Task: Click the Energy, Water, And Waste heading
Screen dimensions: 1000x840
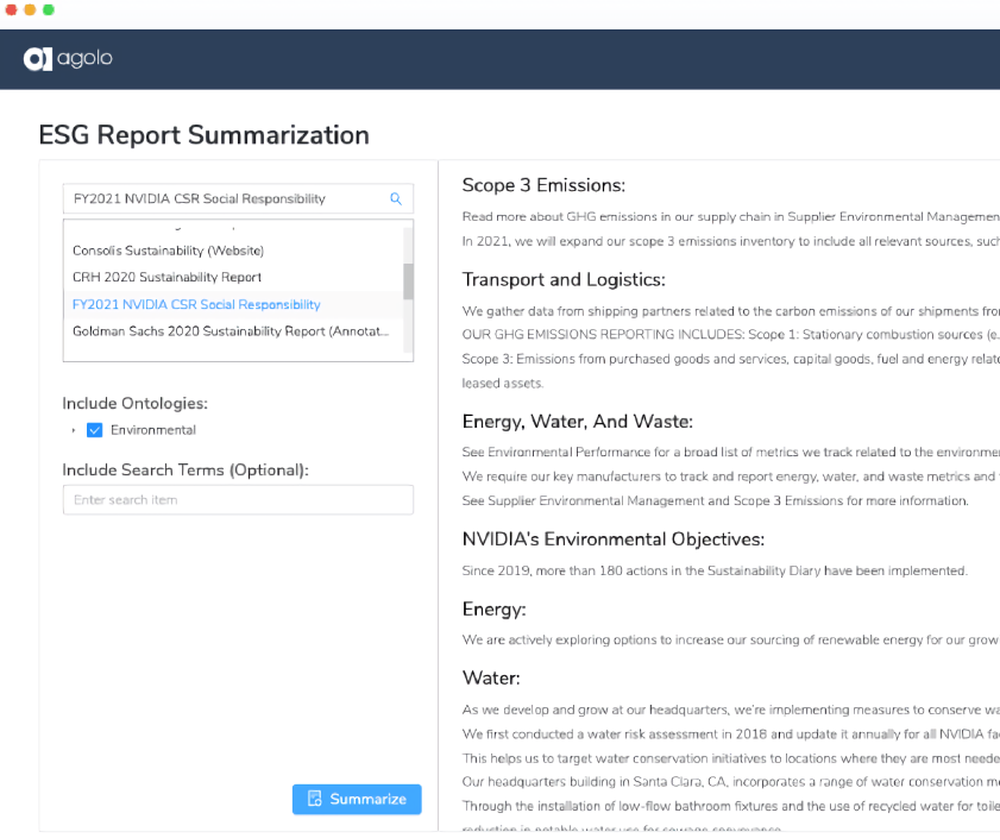Action: [577, 422]
